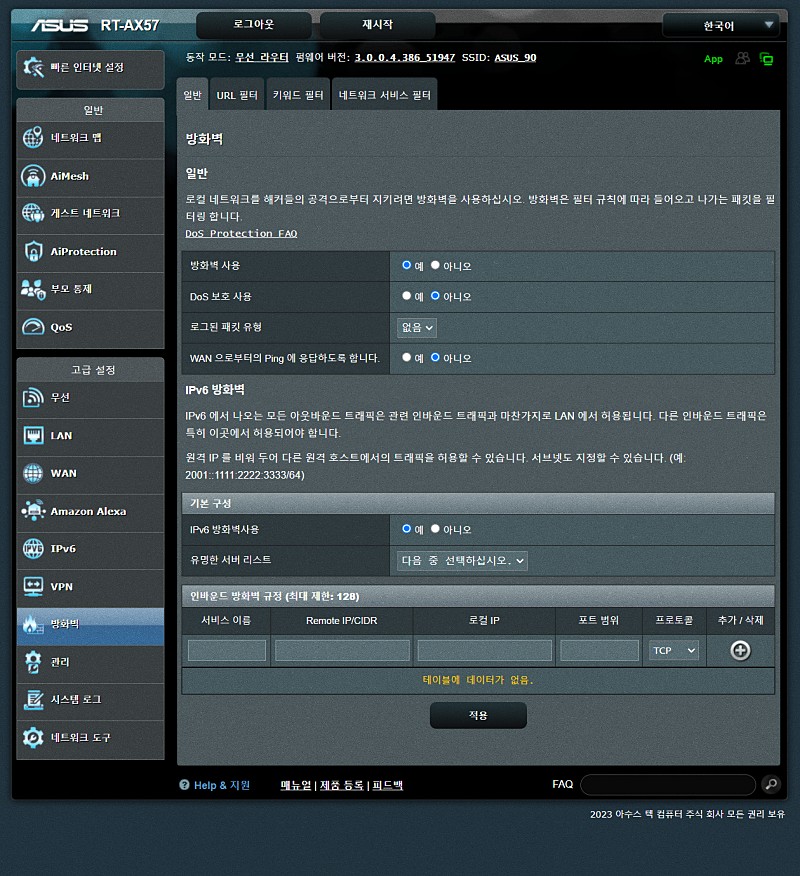This screenshot has width=800, height=876.
Task: Click the green network status icon
Action: pyautogui.click(x=766, y=59)
